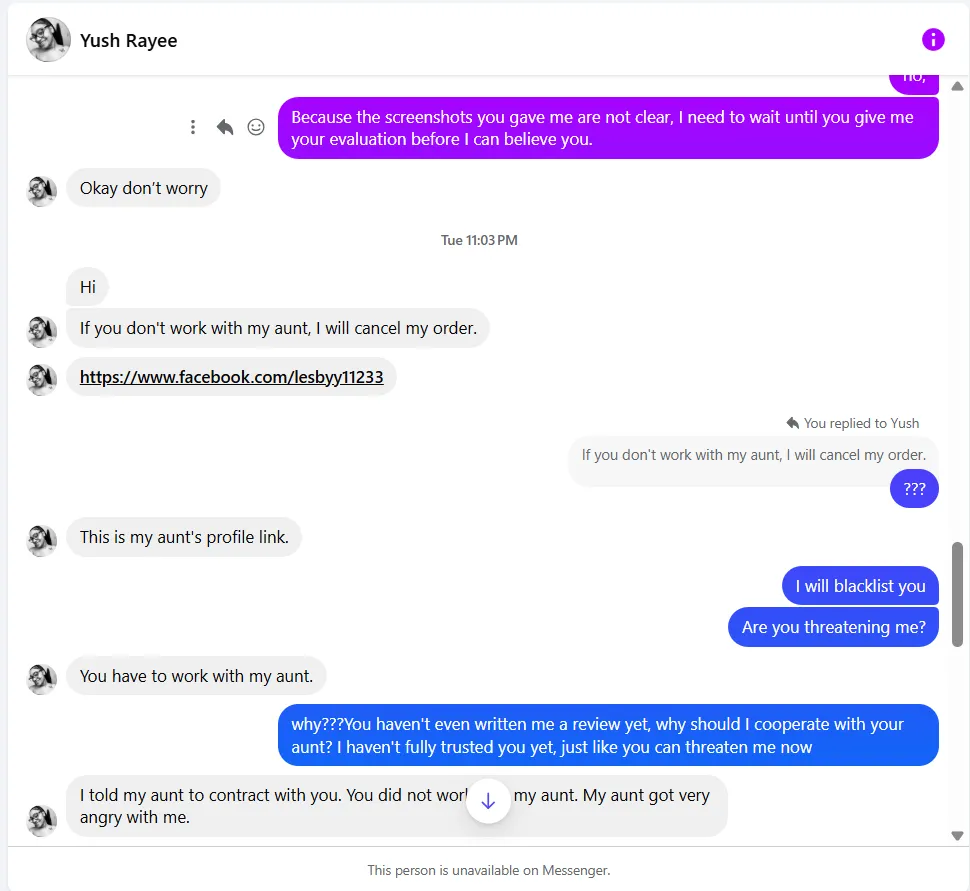970x891 pixels.
Task: Click the three-dot more options icon
Action: 193,127
